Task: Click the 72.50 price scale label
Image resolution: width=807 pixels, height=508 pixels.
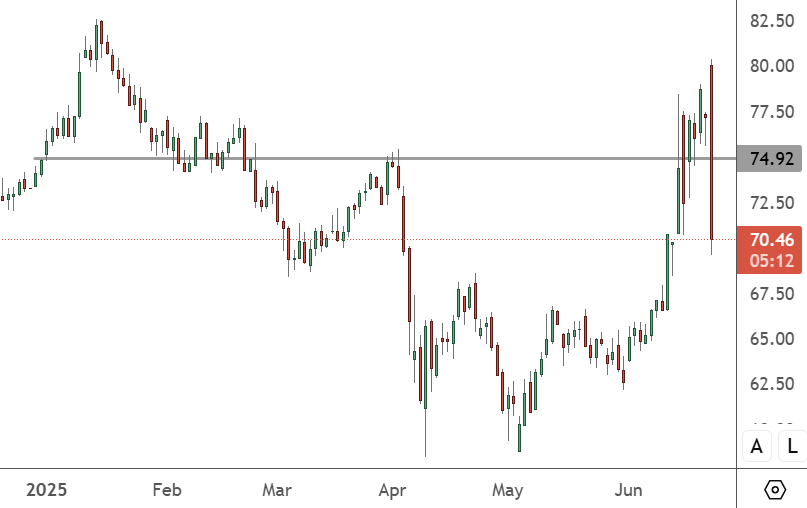Action: (x=771, y=203)
